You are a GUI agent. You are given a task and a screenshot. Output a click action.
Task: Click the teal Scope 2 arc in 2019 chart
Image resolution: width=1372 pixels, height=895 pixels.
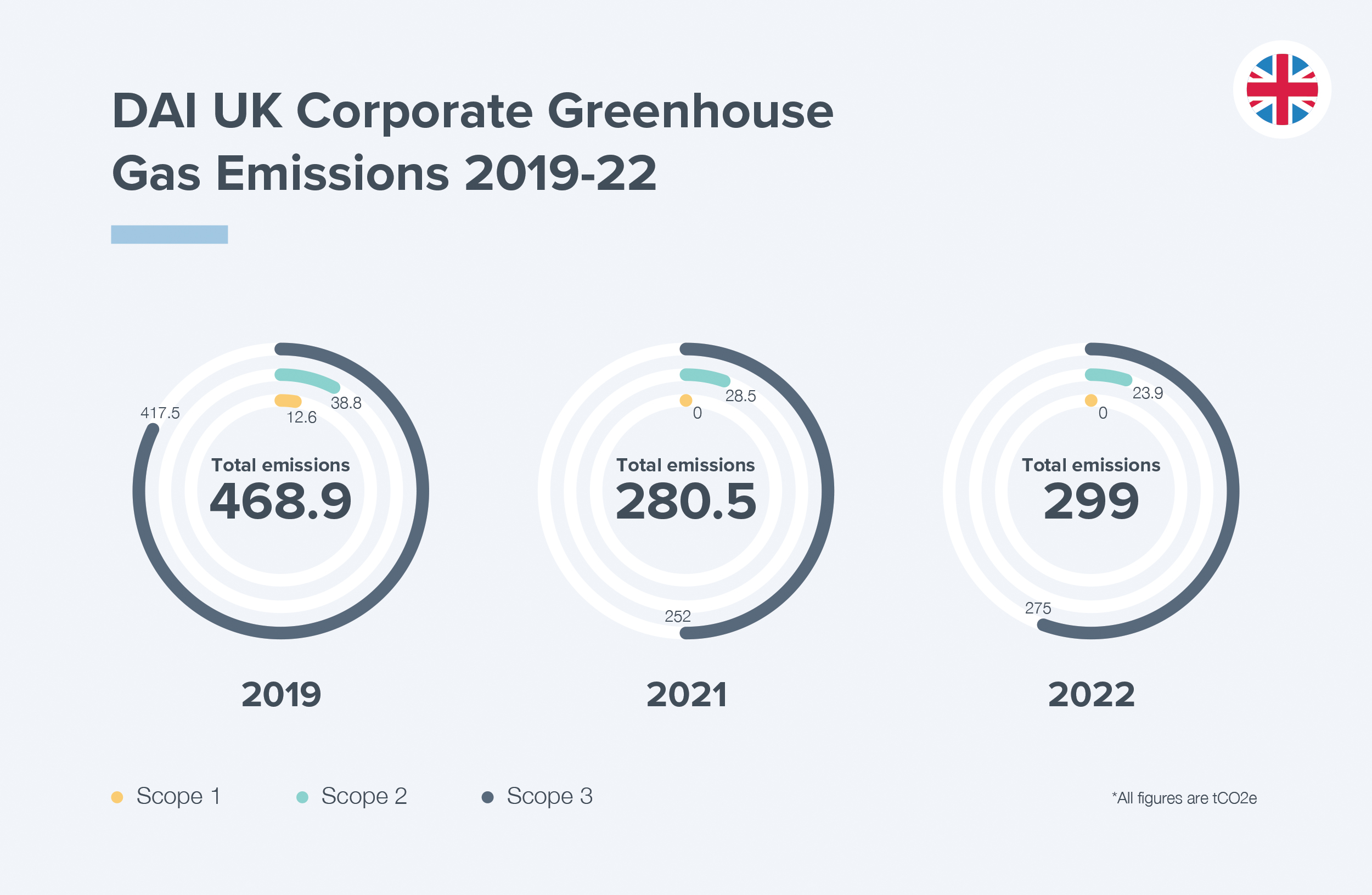(x=307, y=379)
